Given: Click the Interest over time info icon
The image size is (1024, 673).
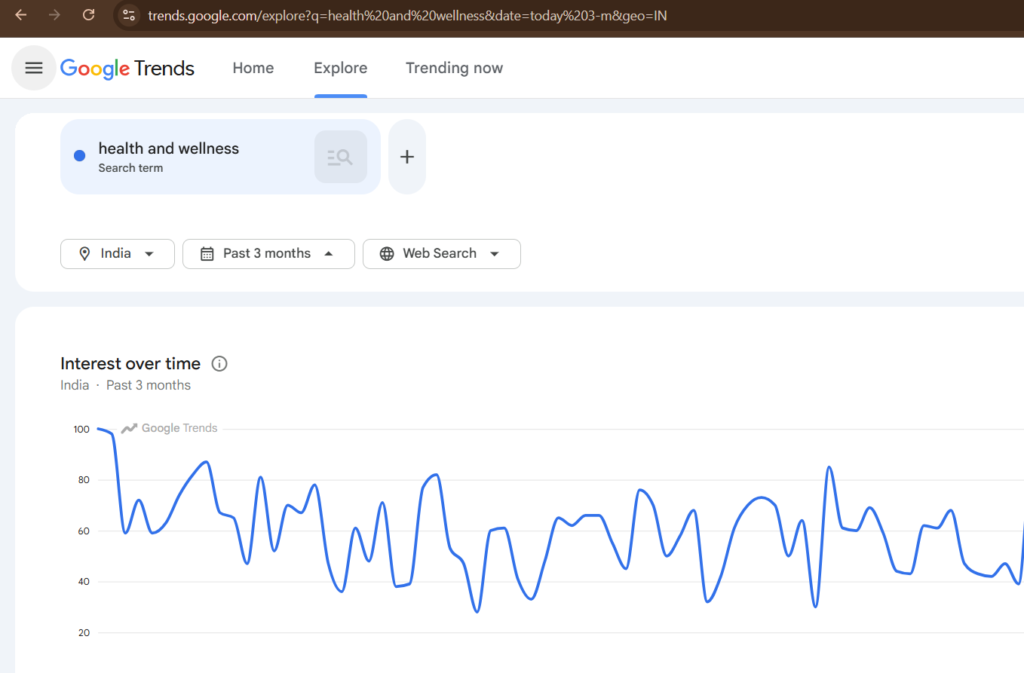Looking at the screenshot, I should tap(219, 363).
